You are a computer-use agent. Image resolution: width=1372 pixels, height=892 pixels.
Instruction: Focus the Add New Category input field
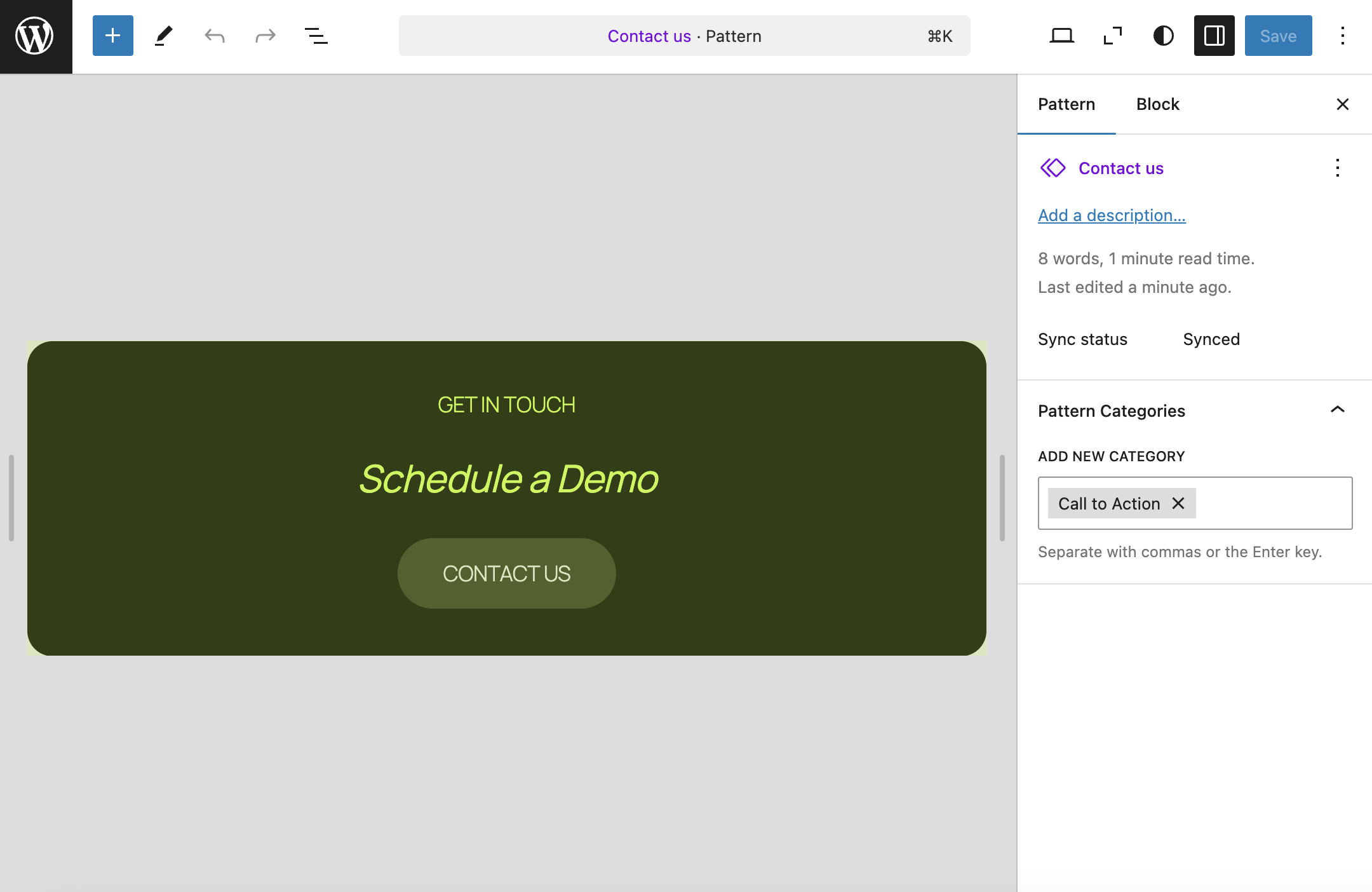coord(1274,503)
